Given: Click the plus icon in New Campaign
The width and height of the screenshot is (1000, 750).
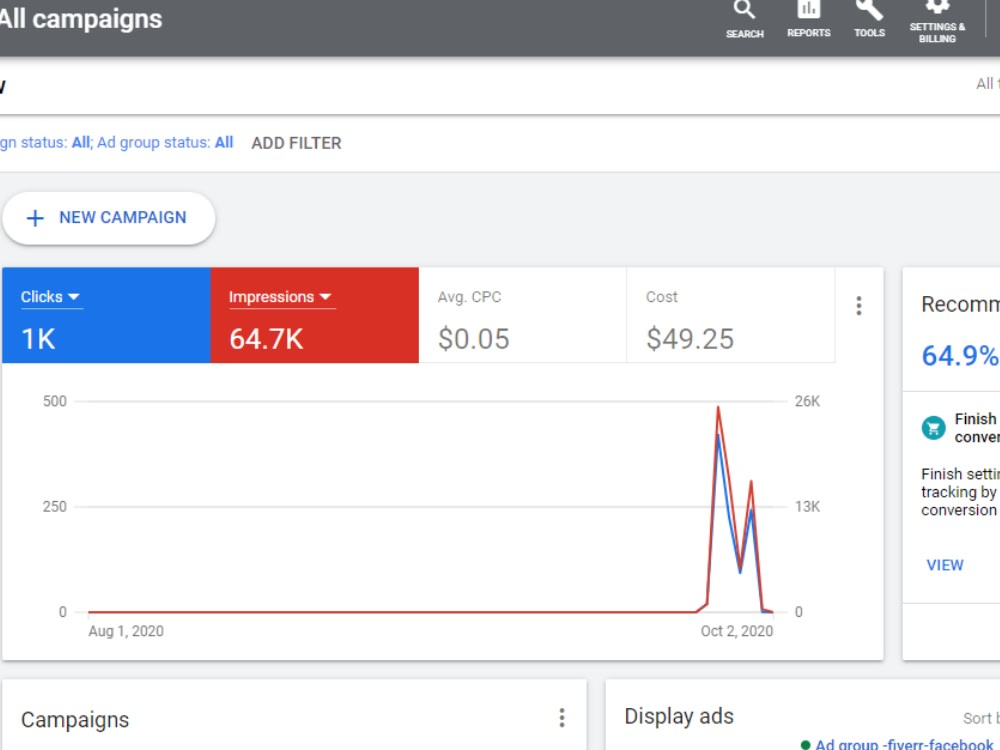Looking at the screenshot, I should point(35,218).
